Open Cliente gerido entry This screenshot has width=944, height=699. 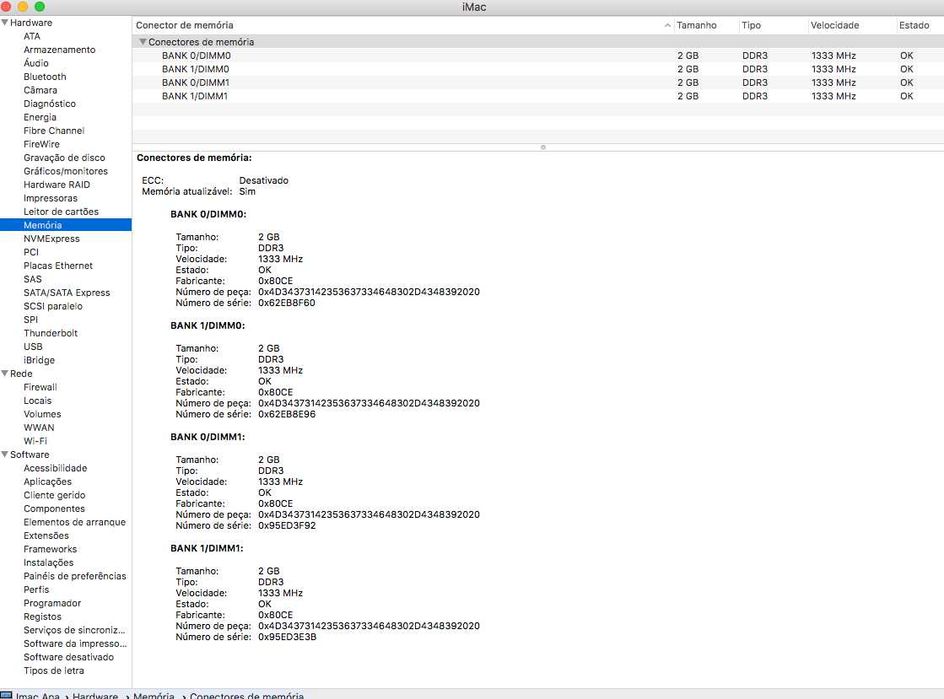click(54, 495)
